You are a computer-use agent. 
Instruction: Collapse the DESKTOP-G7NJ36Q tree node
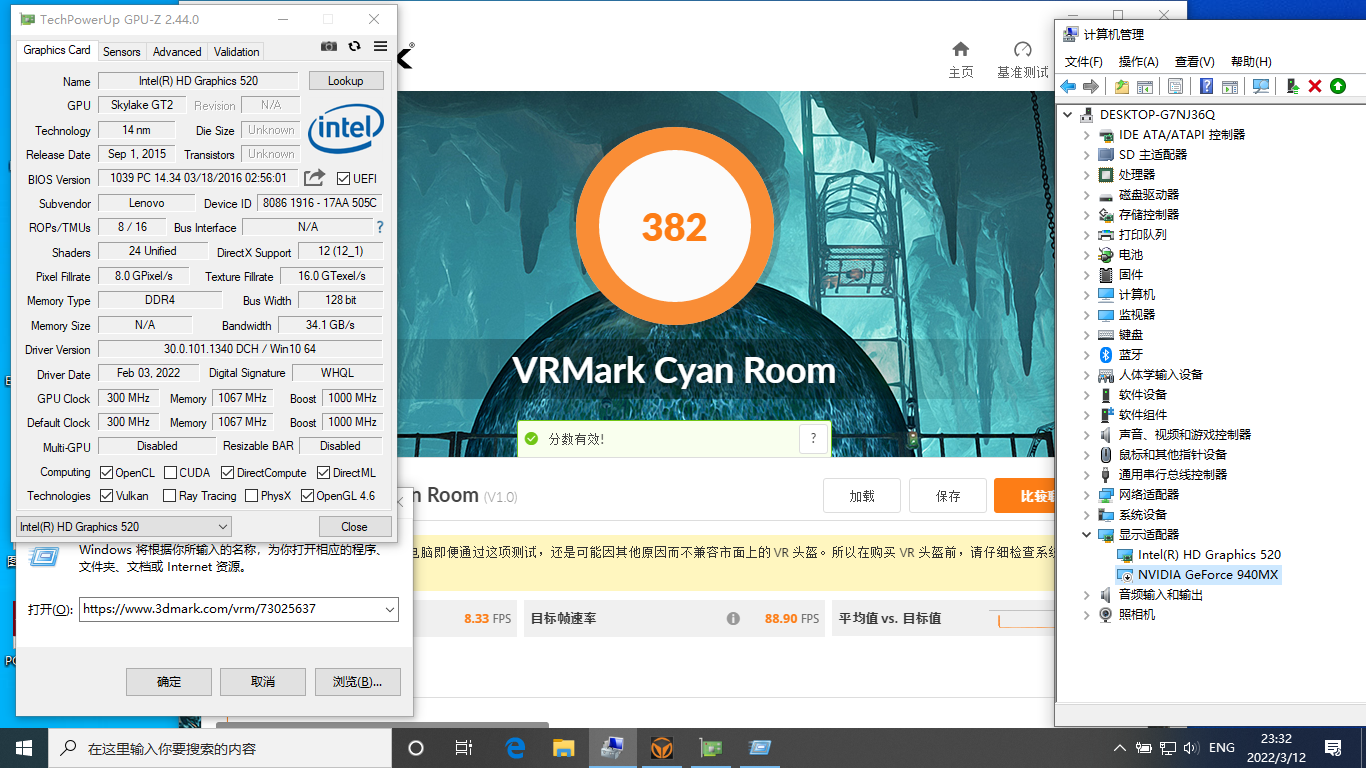(x=1069, y=114)
